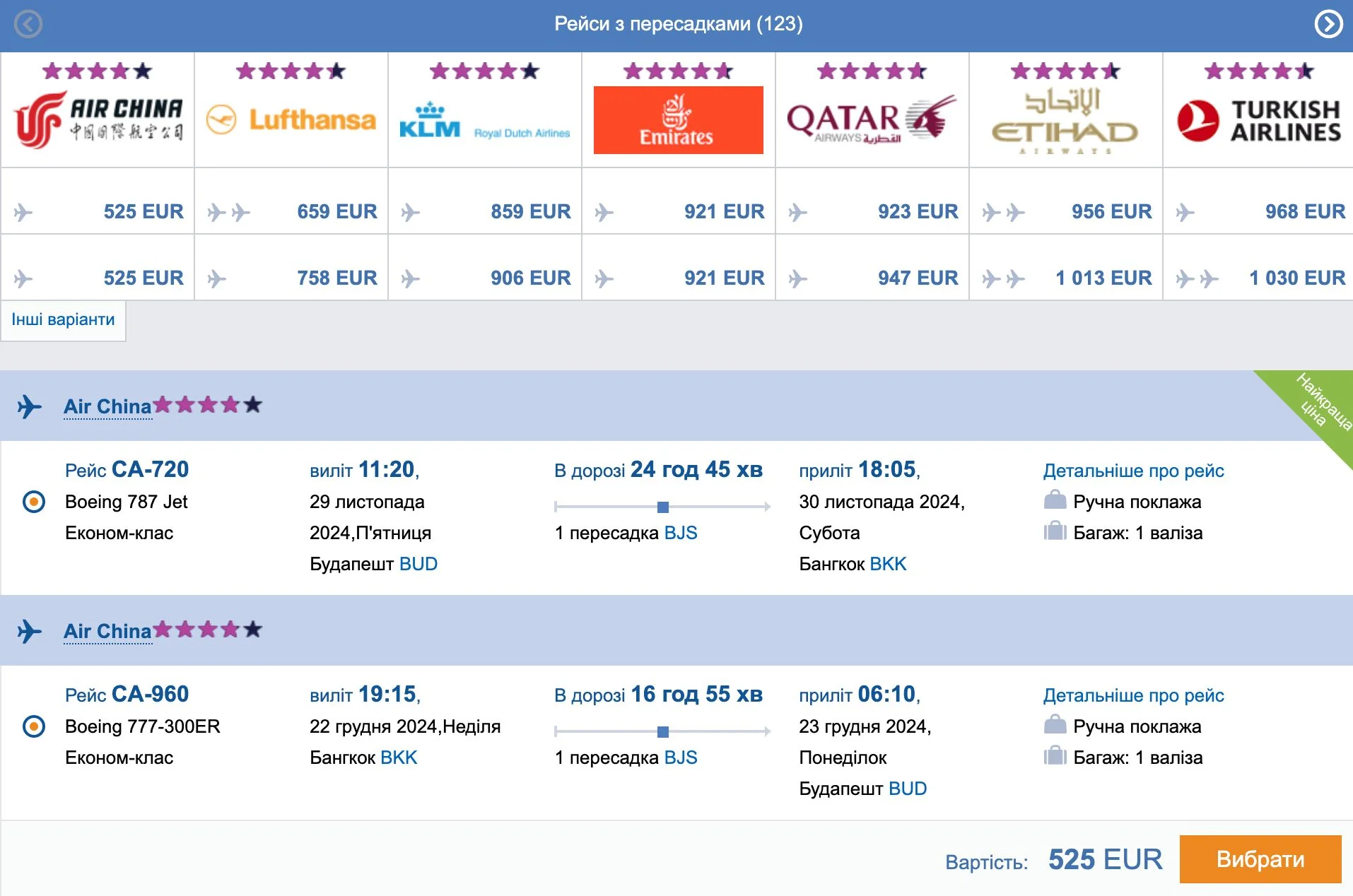The height and width of the screenshot is (896, 1353).
Task: Open Детальніше про рейс for CA-720
Action: (1133, 471)
